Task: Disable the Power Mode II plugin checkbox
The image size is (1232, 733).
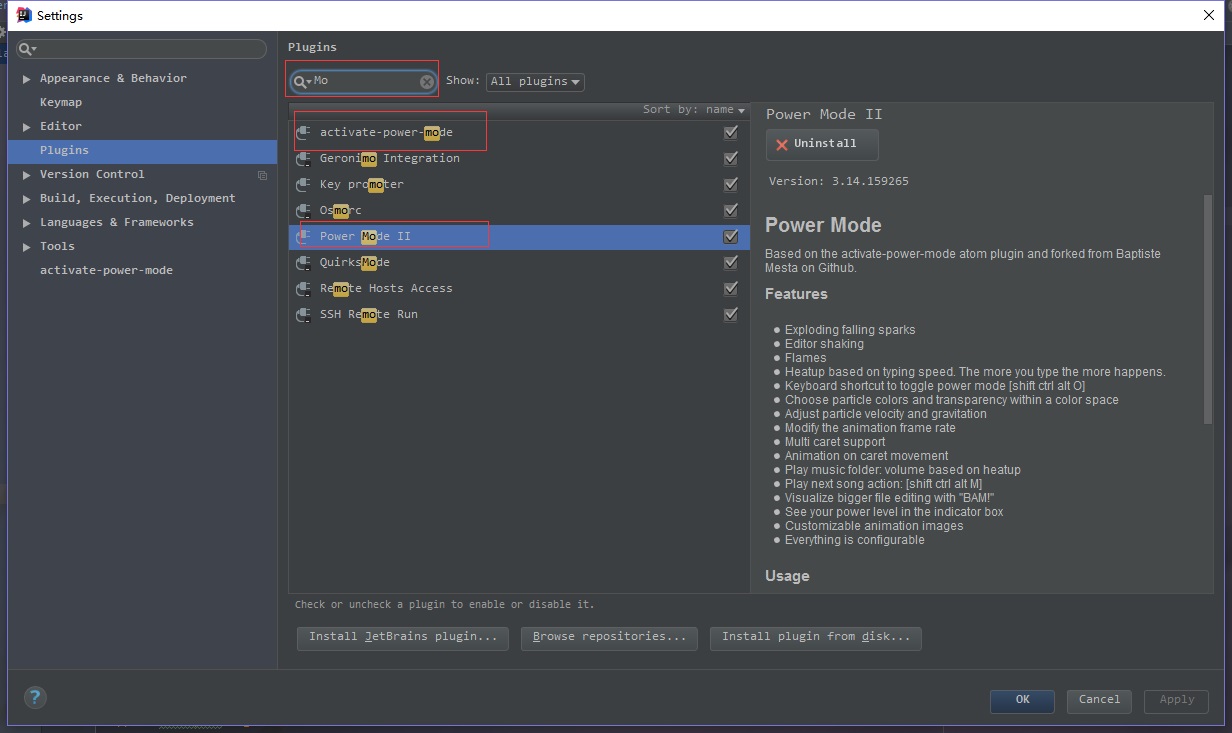Action: tap(731, 237)
